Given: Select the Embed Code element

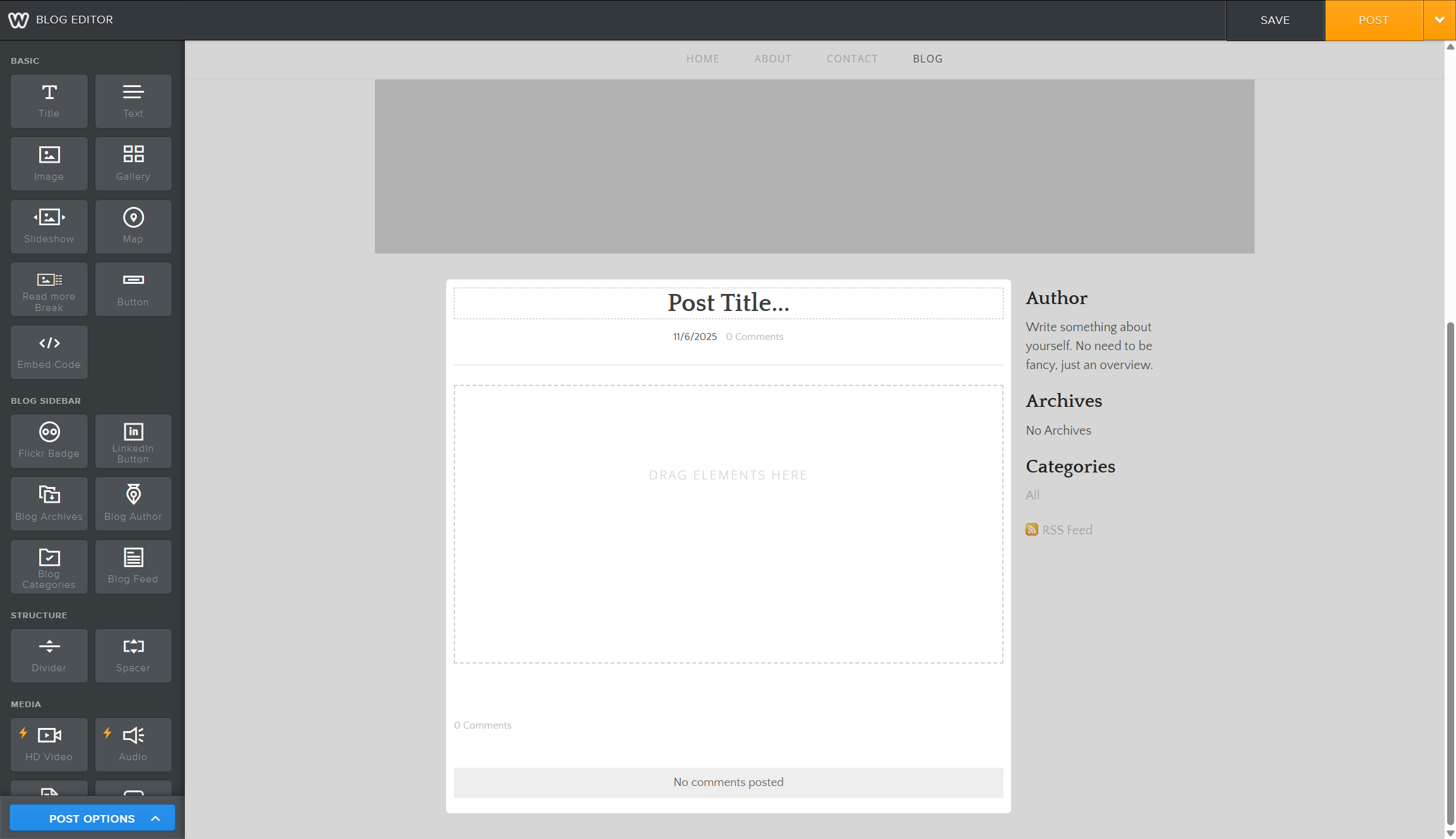Looking at the screenshot, I should click(x=49, y=351).
